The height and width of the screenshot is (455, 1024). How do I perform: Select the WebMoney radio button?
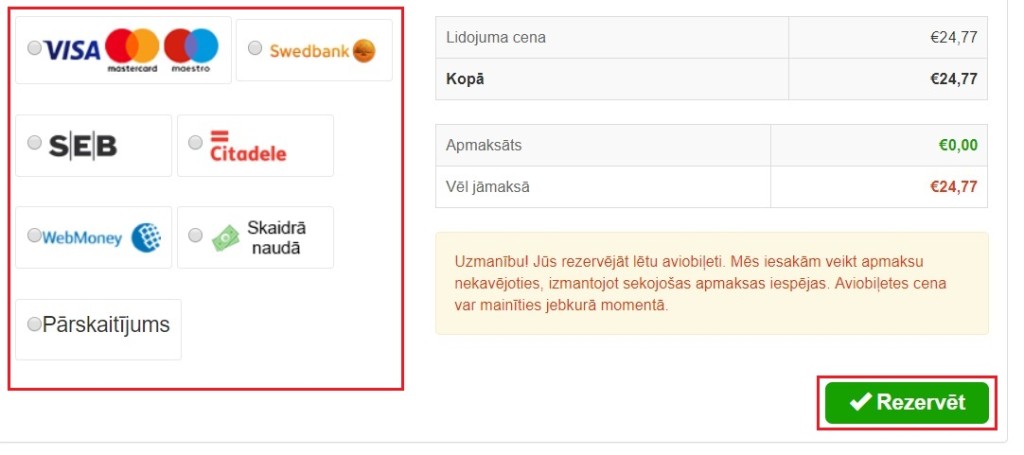(x=35, y=236)
